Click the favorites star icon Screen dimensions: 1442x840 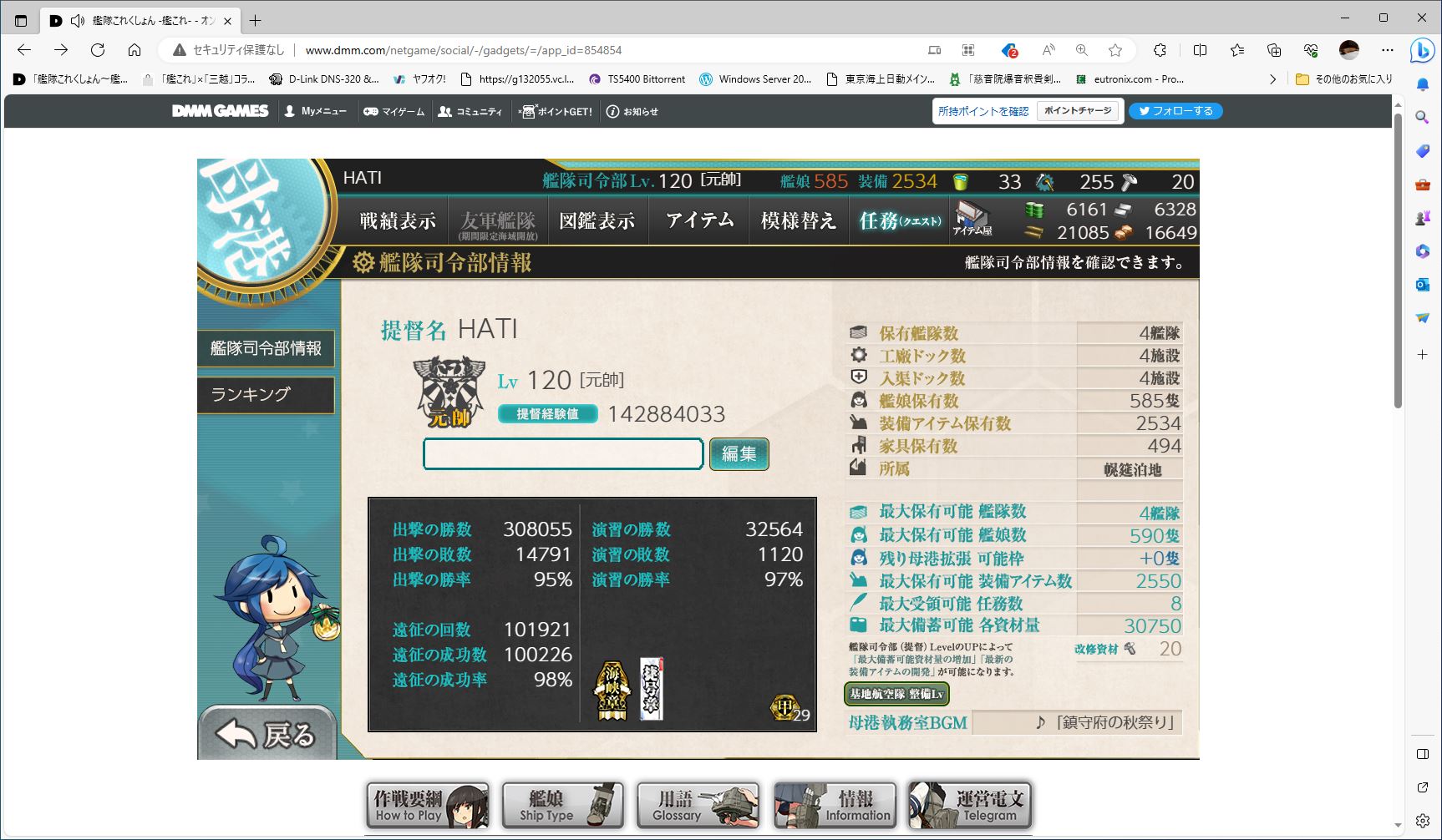click(x=1115, y=50)
